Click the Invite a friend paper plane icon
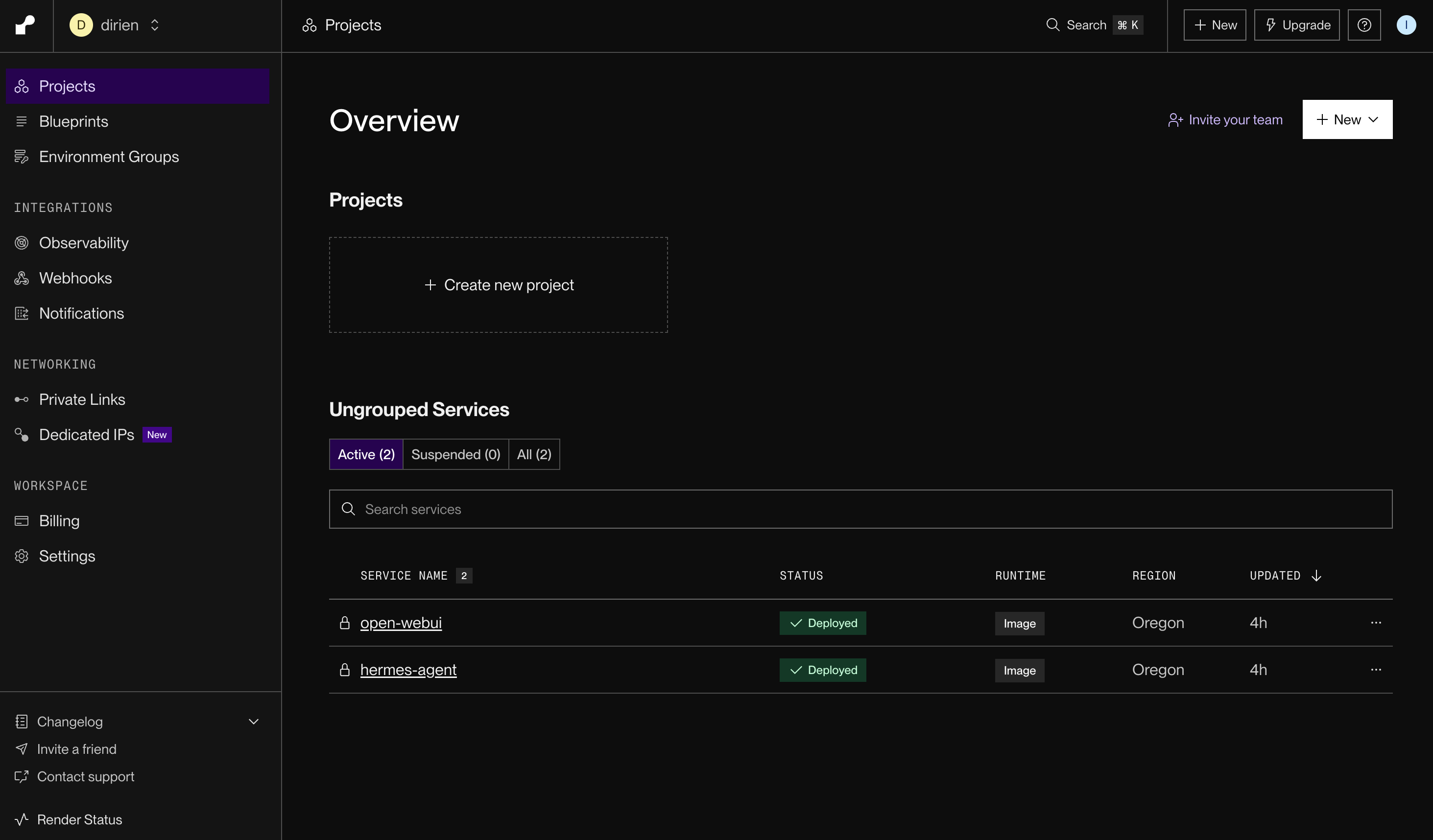 [x=21, y=749]
